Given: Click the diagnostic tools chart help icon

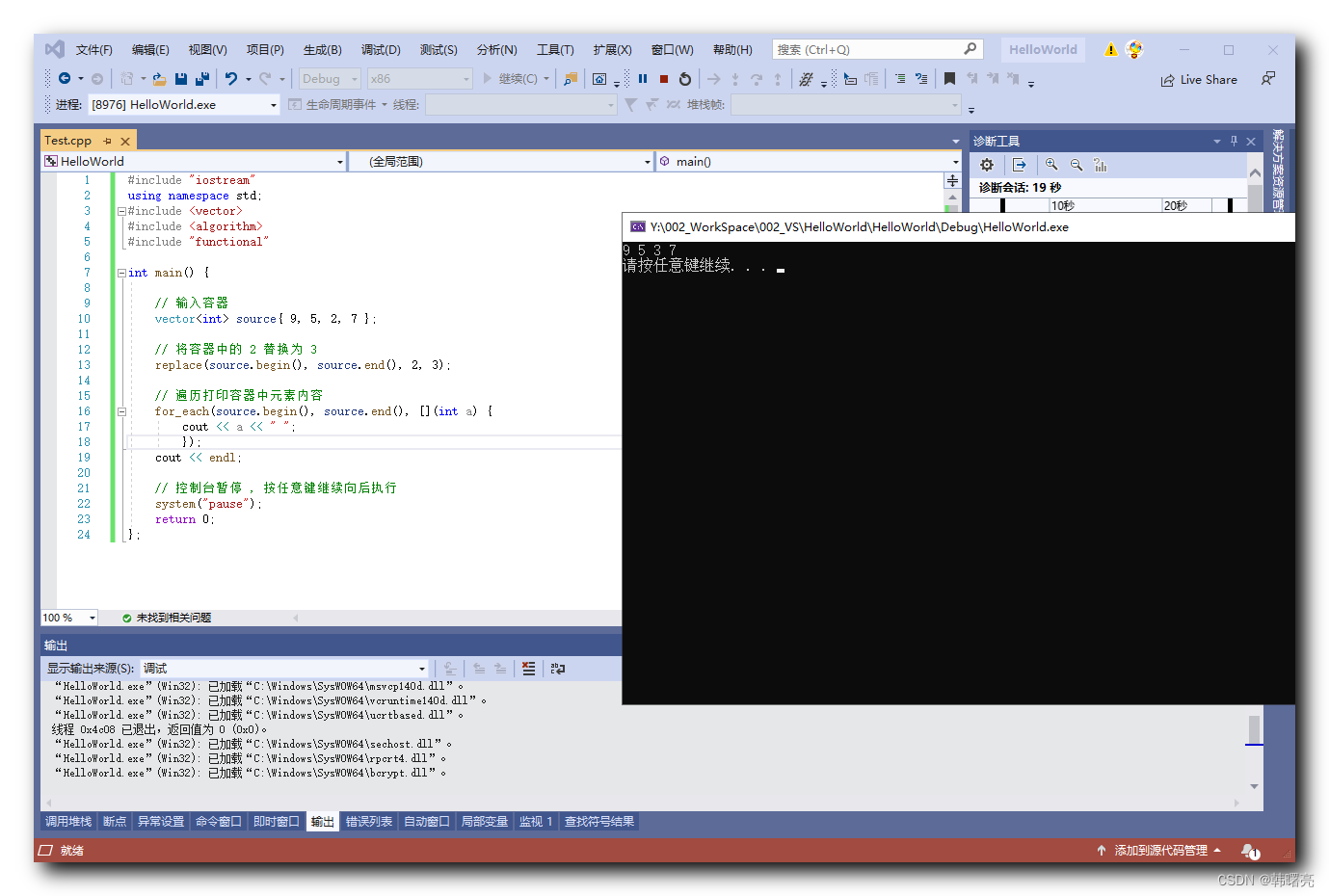Looking at the screenshot, I should click(1101, 165).
